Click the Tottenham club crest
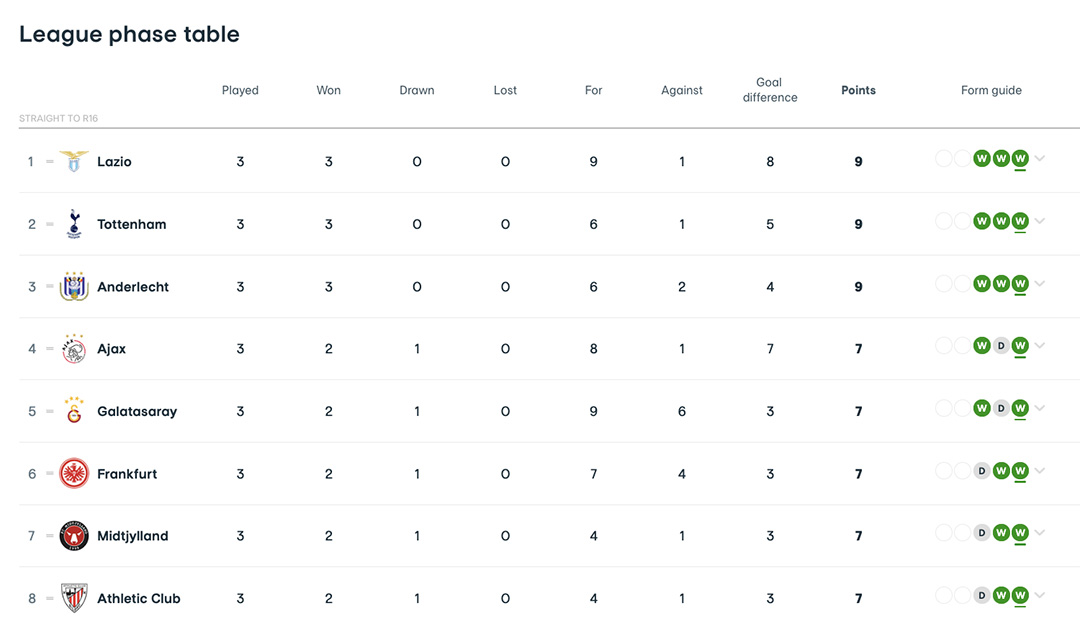The width and height of the screenshot is (1080, 629). [74, 224]
